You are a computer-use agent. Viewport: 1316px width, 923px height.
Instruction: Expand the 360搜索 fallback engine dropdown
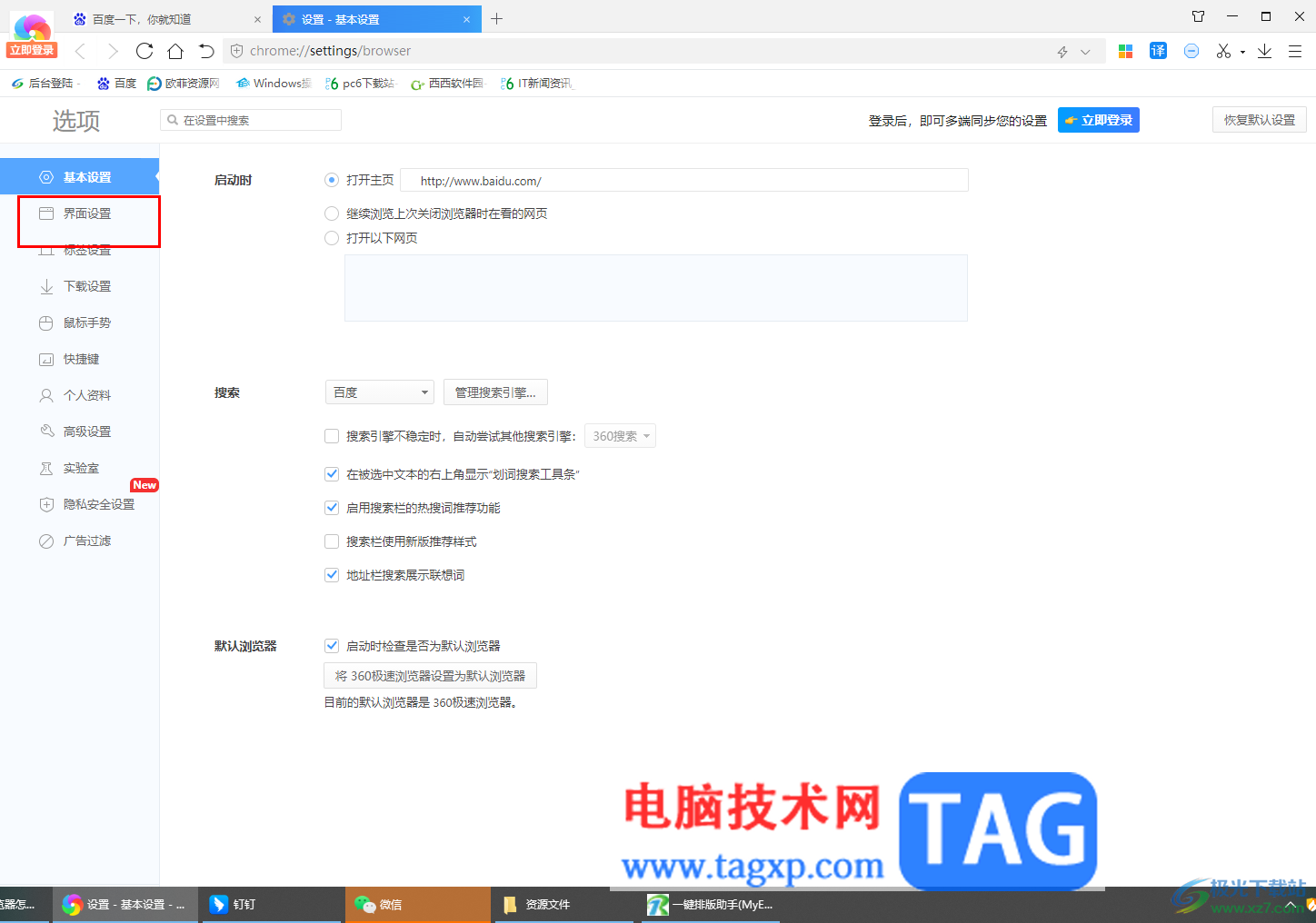pyautogui.click(x=620, y=436)
